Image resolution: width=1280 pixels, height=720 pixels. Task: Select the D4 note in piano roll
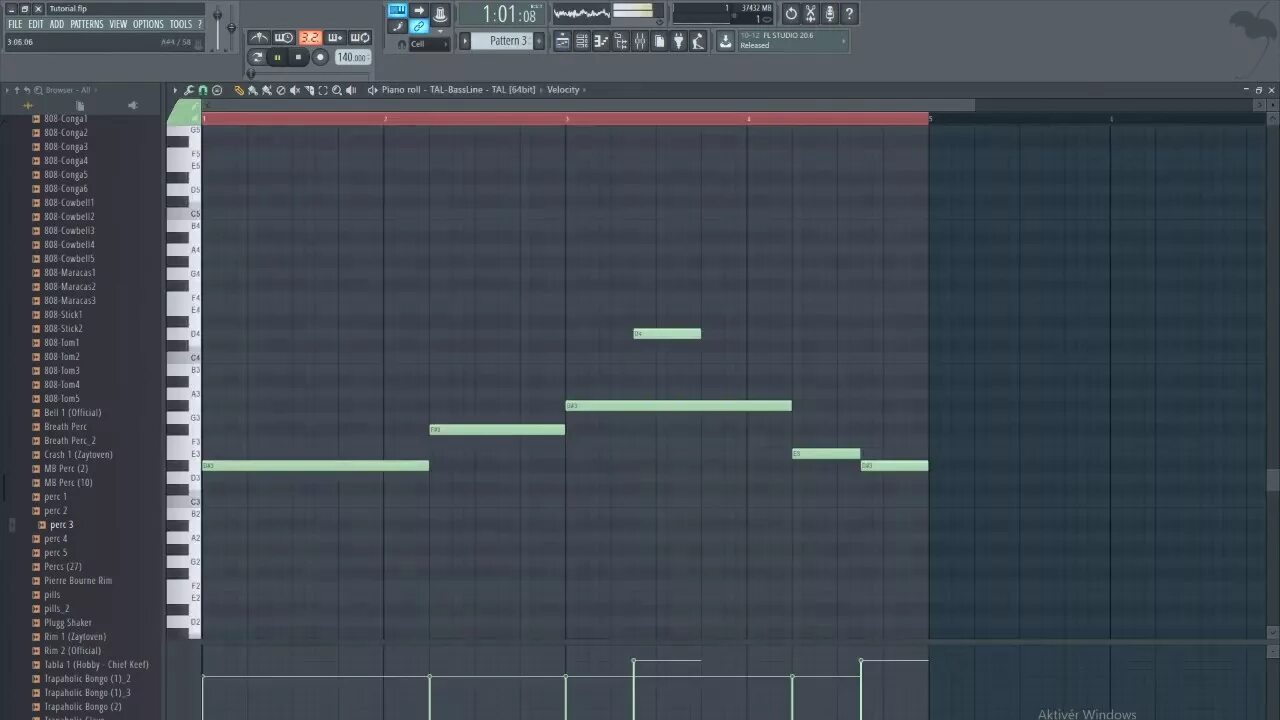click(667, 333)
